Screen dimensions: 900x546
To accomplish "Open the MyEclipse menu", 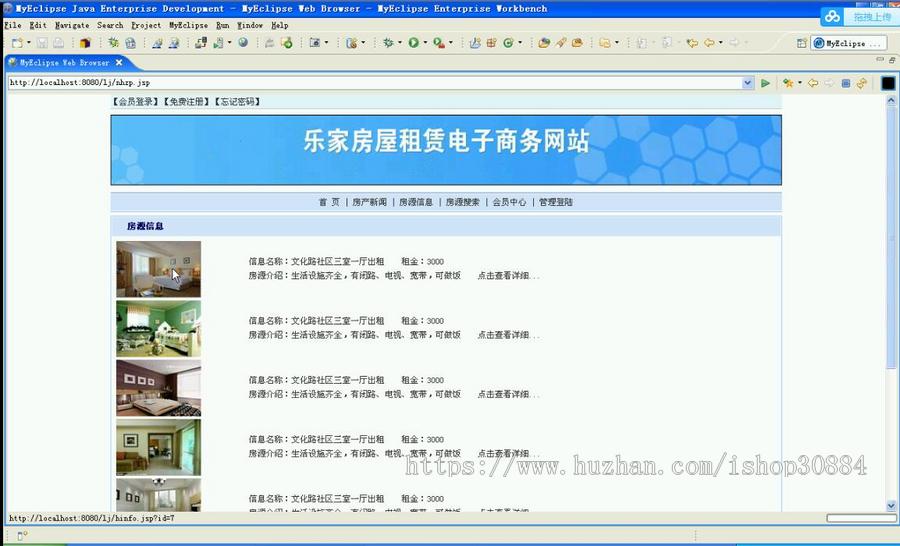I will tap(188, 25).
